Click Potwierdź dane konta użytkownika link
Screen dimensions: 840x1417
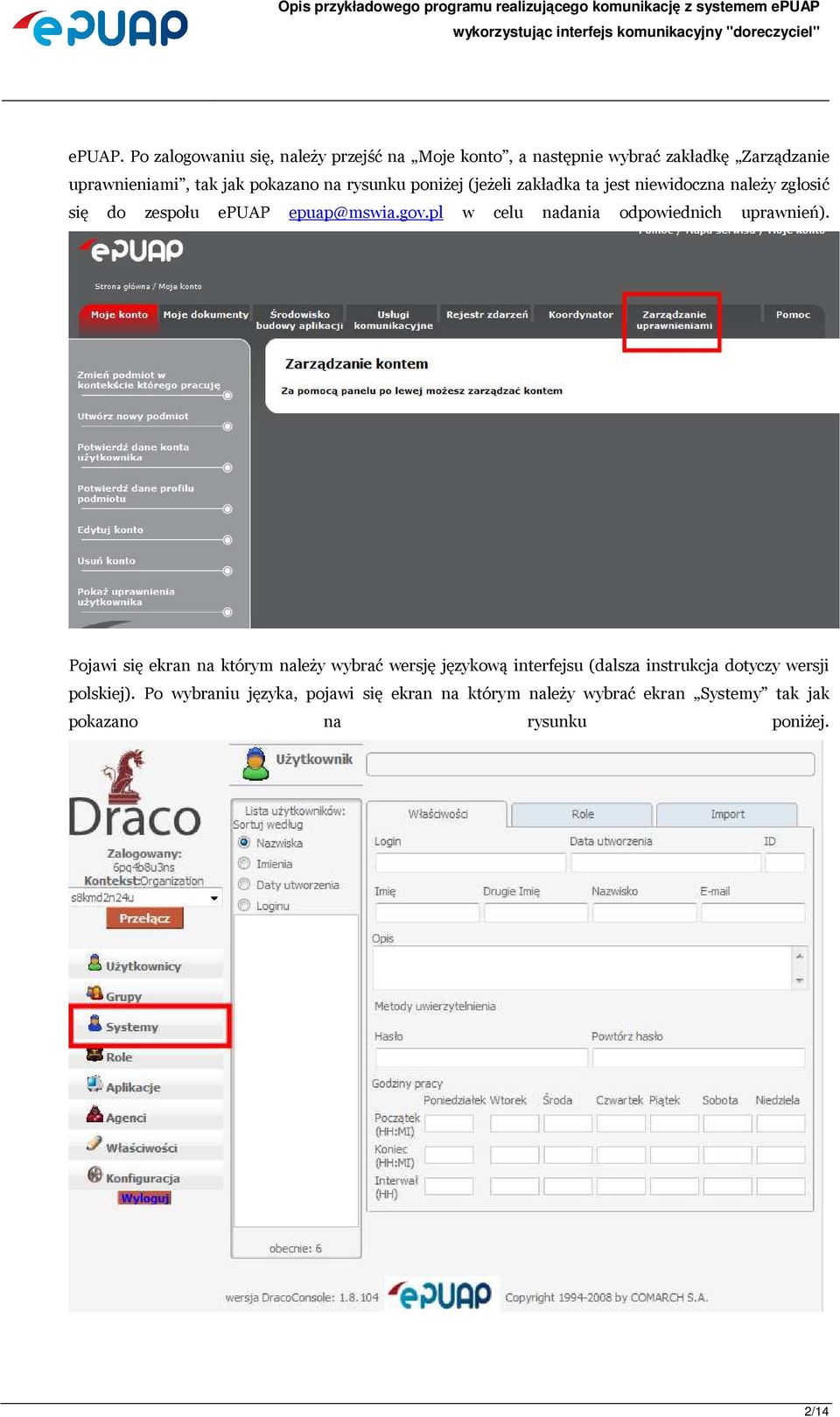[x=133, y=452]
